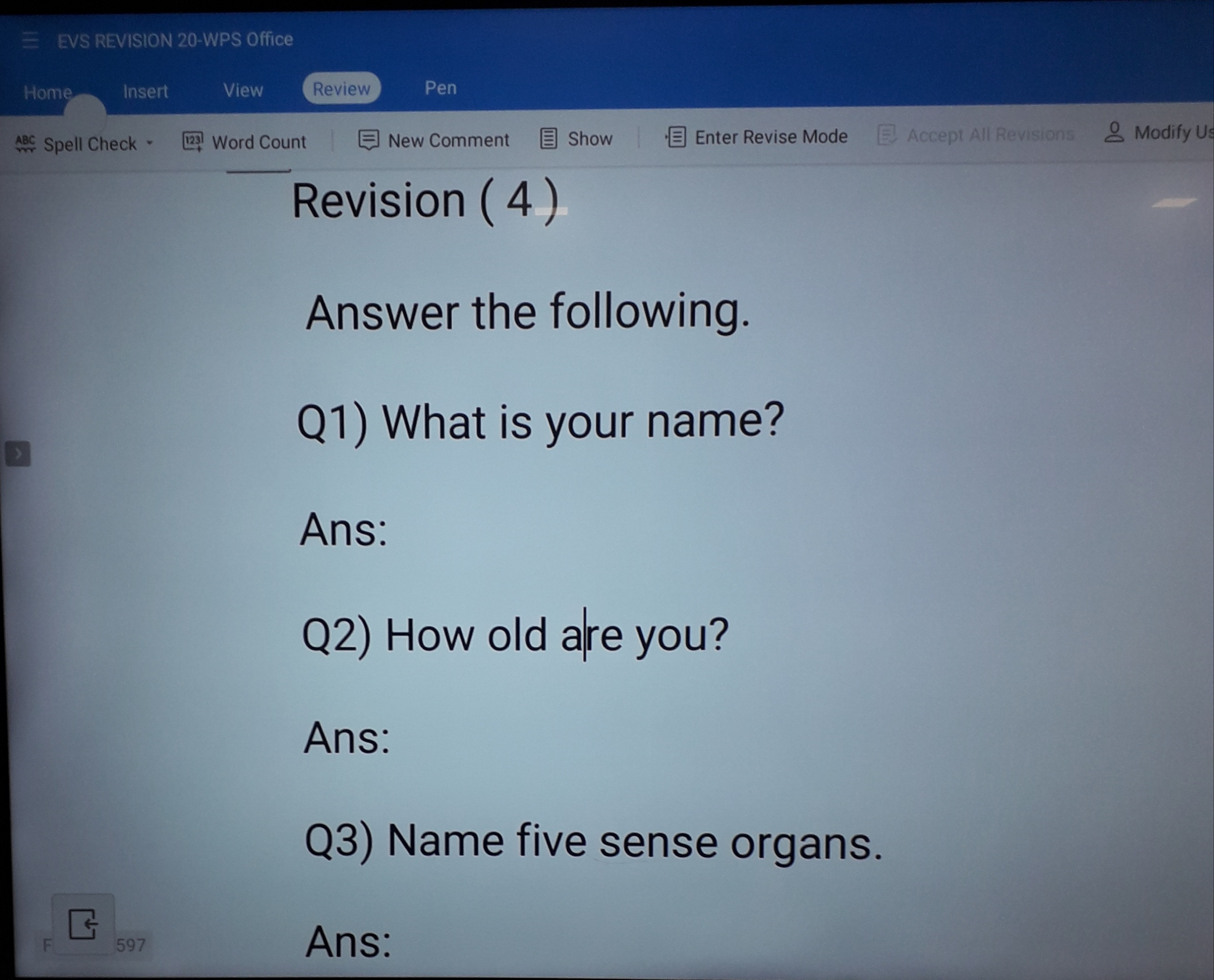This screenshot has height=980, width=1214.
Task: Click the 597 word count status
Action: click(x=131, y=945)
